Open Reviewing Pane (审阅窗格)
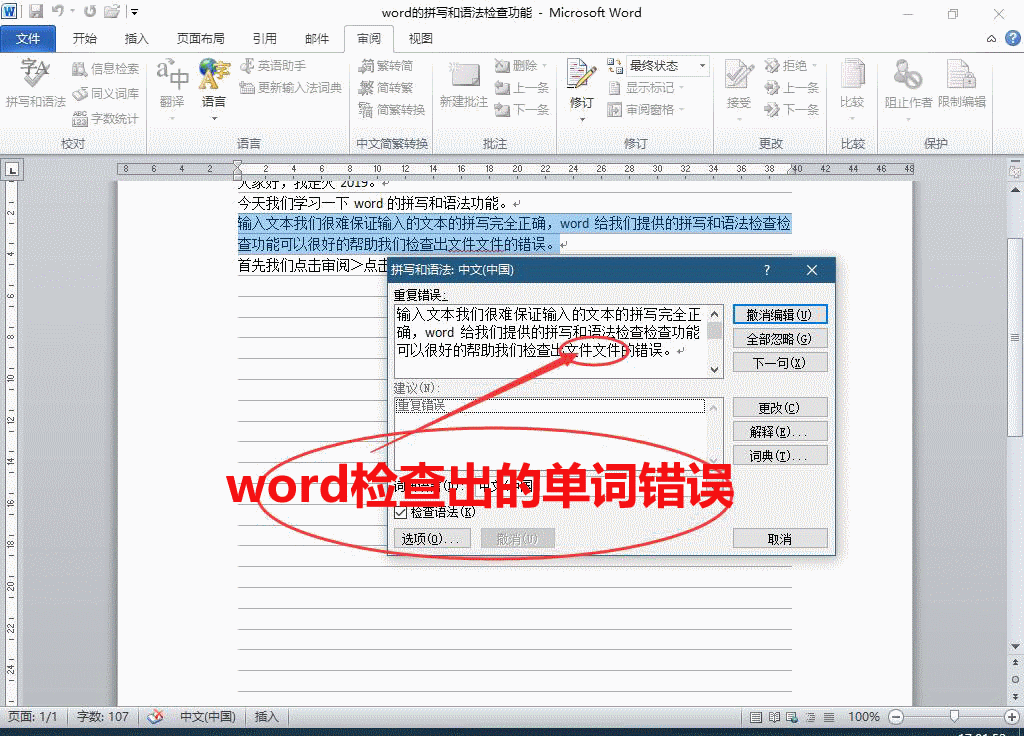 pos(645,110)
